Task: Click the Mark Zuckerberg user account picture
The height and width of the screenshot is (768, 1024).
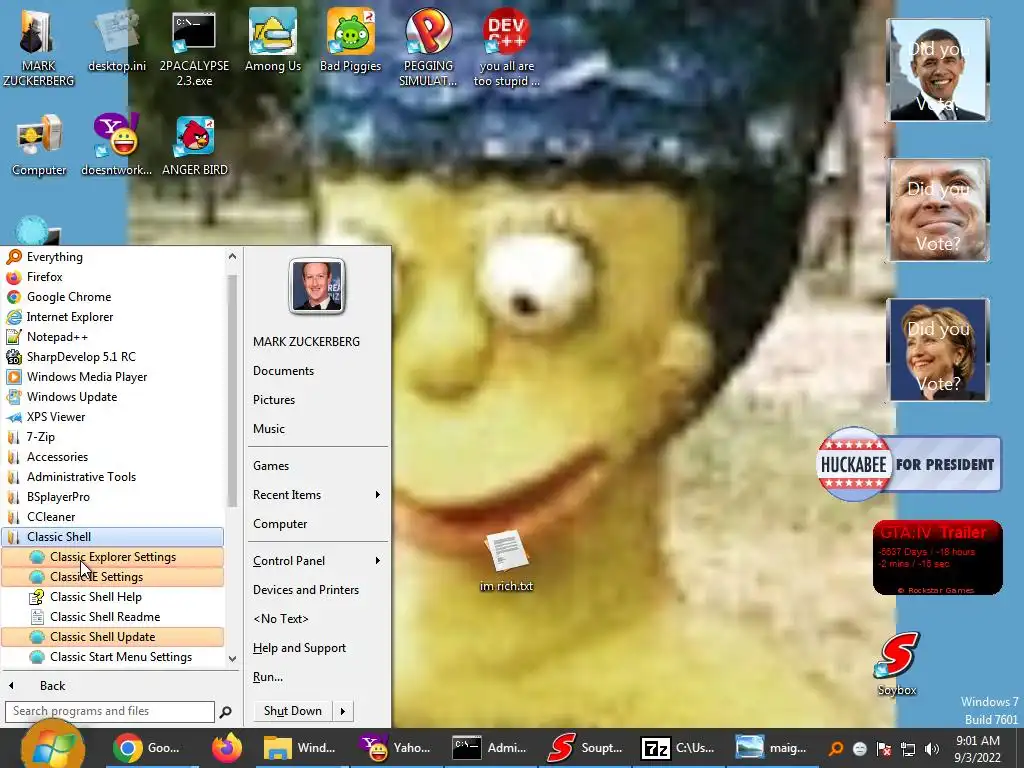Action: pos(317,286)
